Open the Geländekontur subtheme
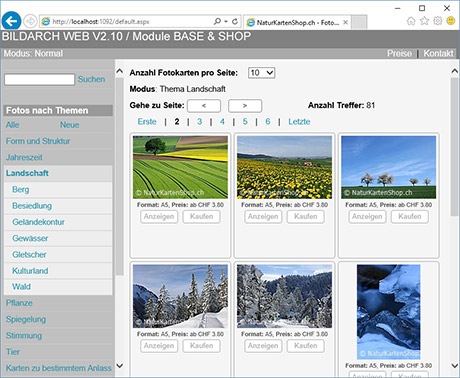The width and height of the screenshot is (460, 378). coord(38,222)
